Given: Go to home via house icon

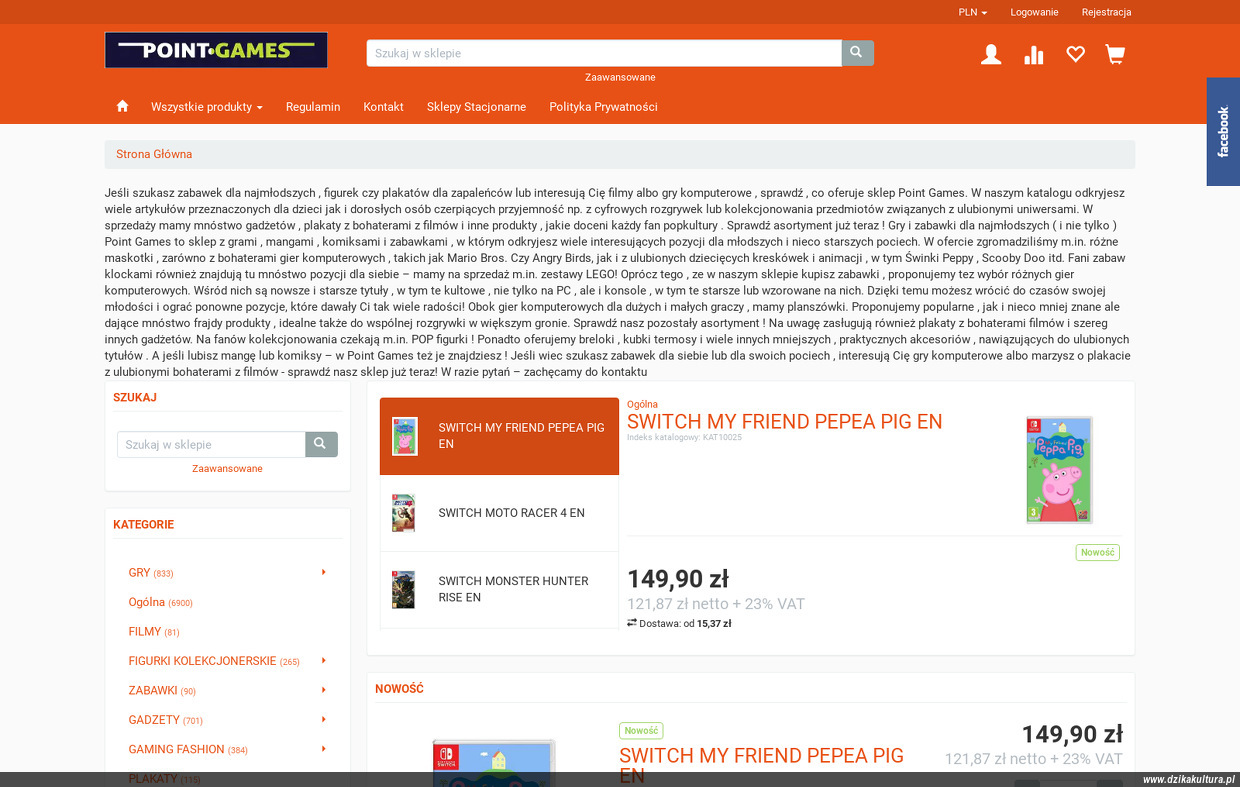Looking at the screenshot, I should [x=122, y=106].
